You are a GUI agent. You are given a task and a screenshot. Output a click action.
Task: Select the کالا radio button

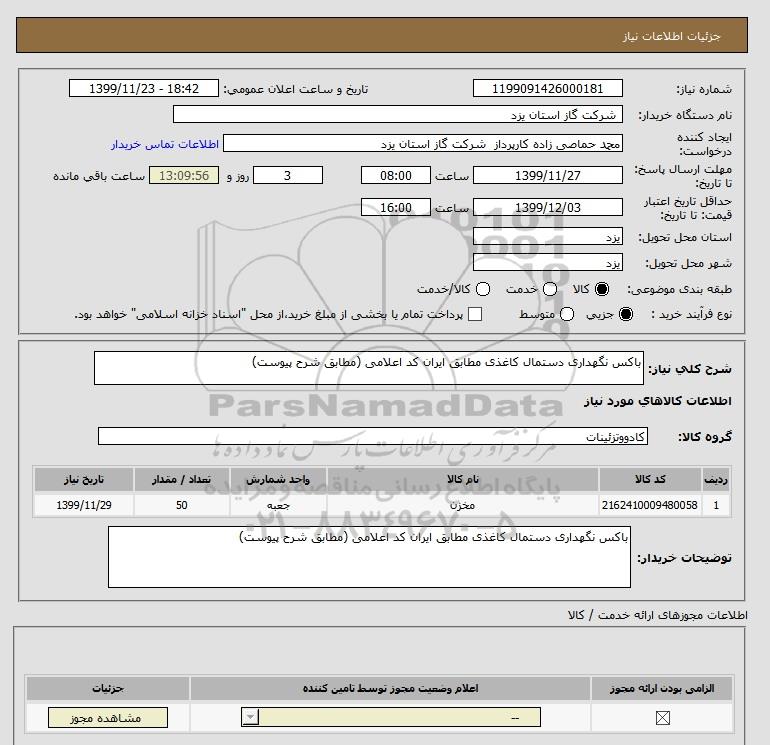pos(602,289)
